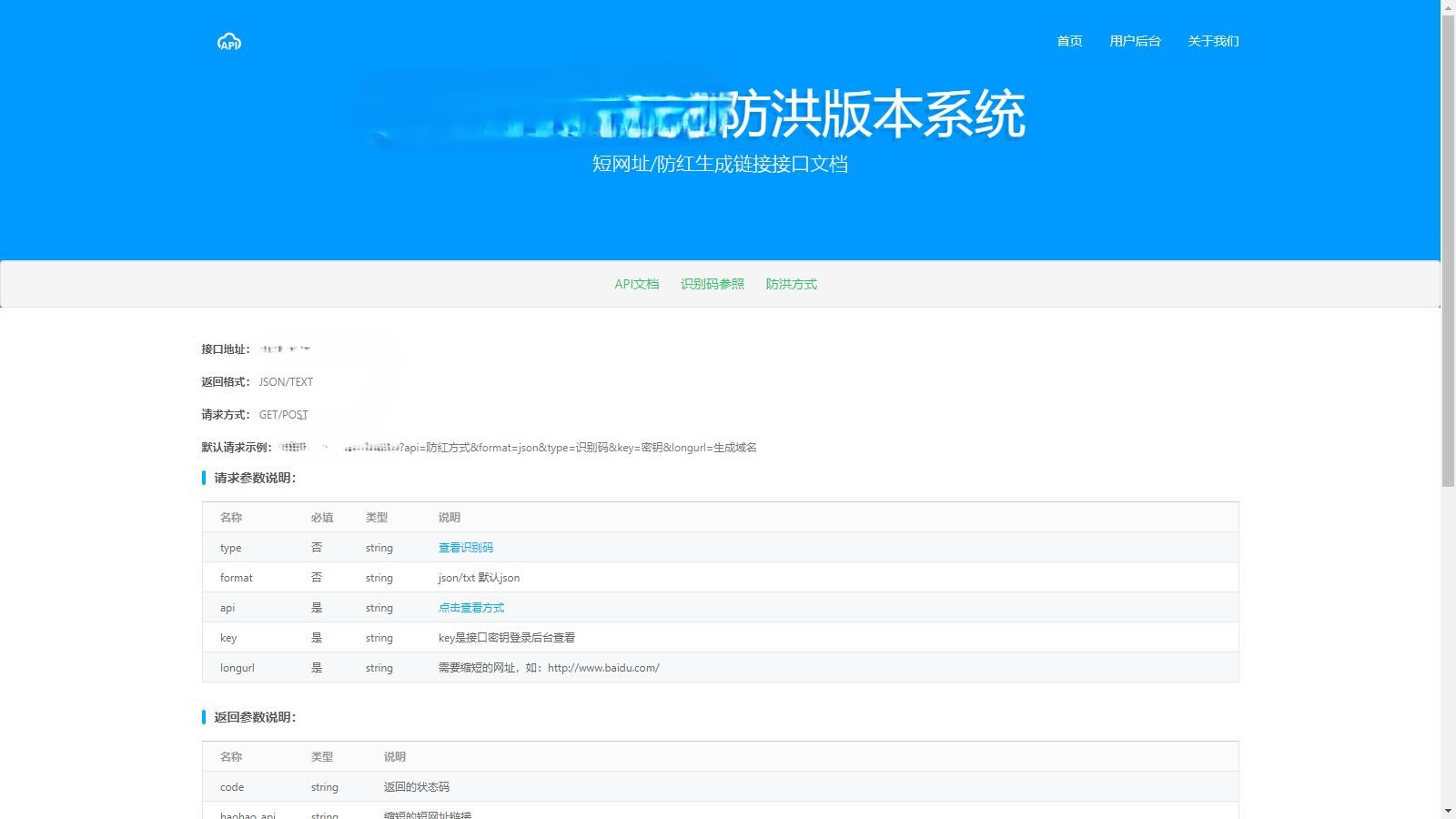The image size is (1456, 819).
Task: Click the 'key是接口密钥登录后台查看' description
Action: point(507,638)
